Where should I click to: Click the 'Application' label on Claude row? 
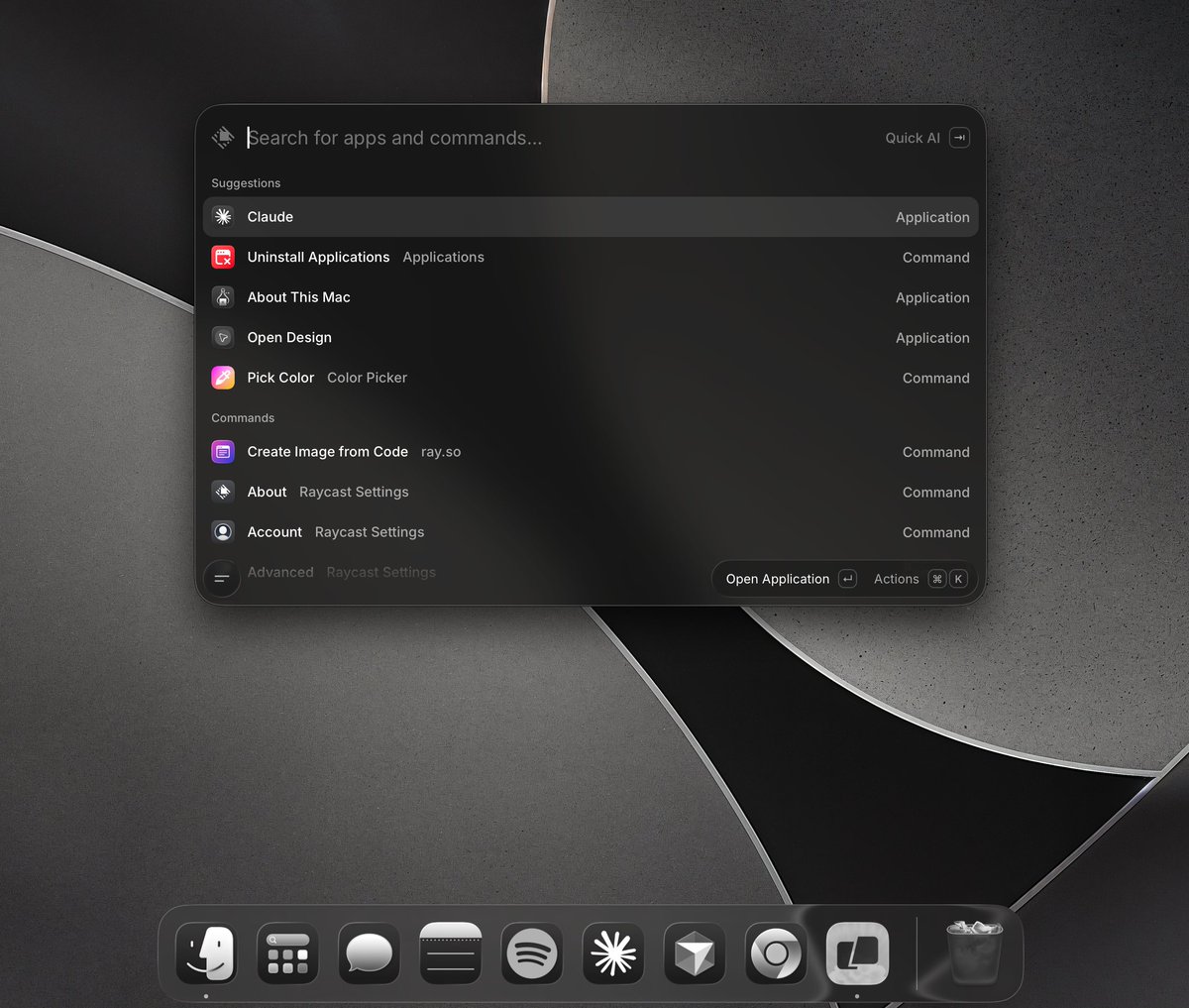click(x=932, y=217)
